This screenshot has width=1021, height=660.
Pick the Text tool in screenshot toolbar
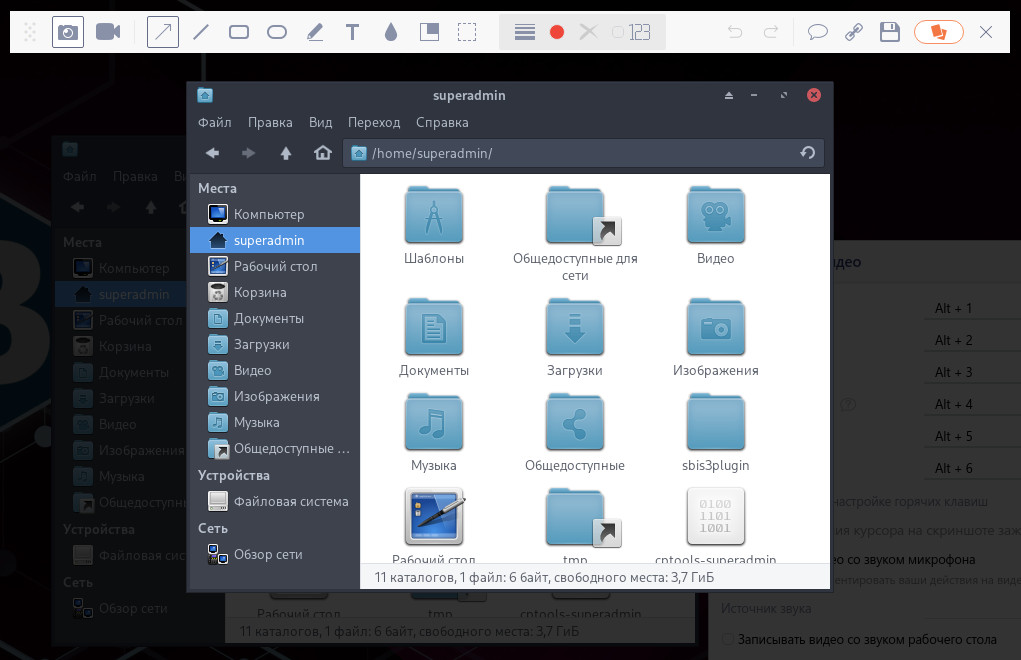point(352,32)
